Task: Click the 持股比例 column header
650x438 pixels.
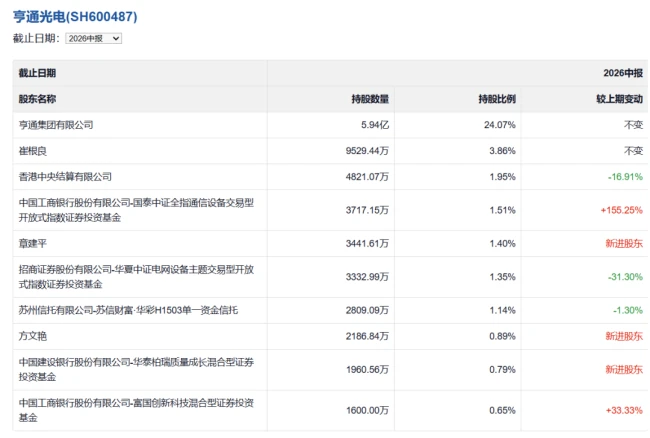Action: [497, 99]
